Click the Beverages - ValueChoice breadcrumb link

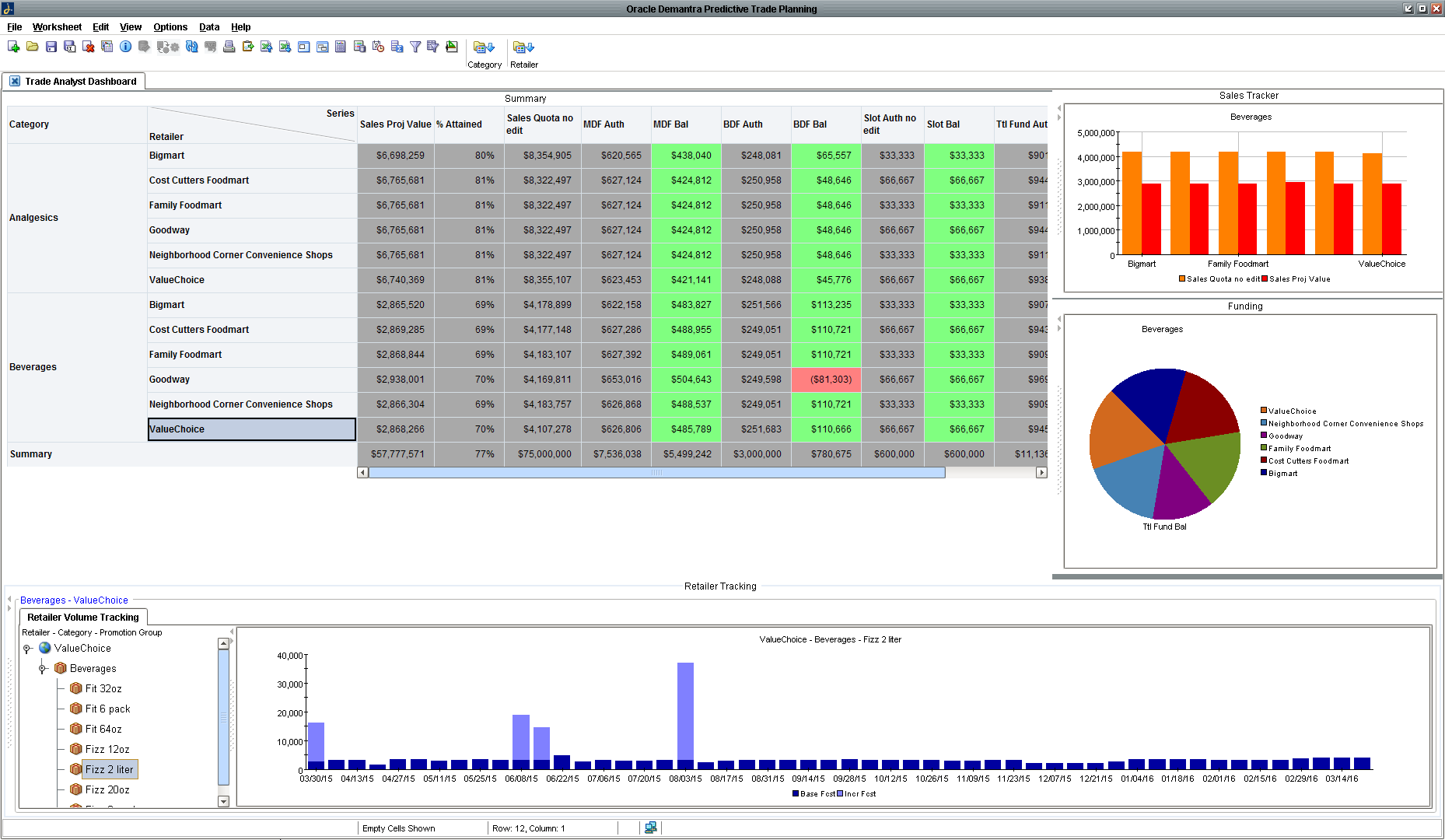(x=74, y=600)
